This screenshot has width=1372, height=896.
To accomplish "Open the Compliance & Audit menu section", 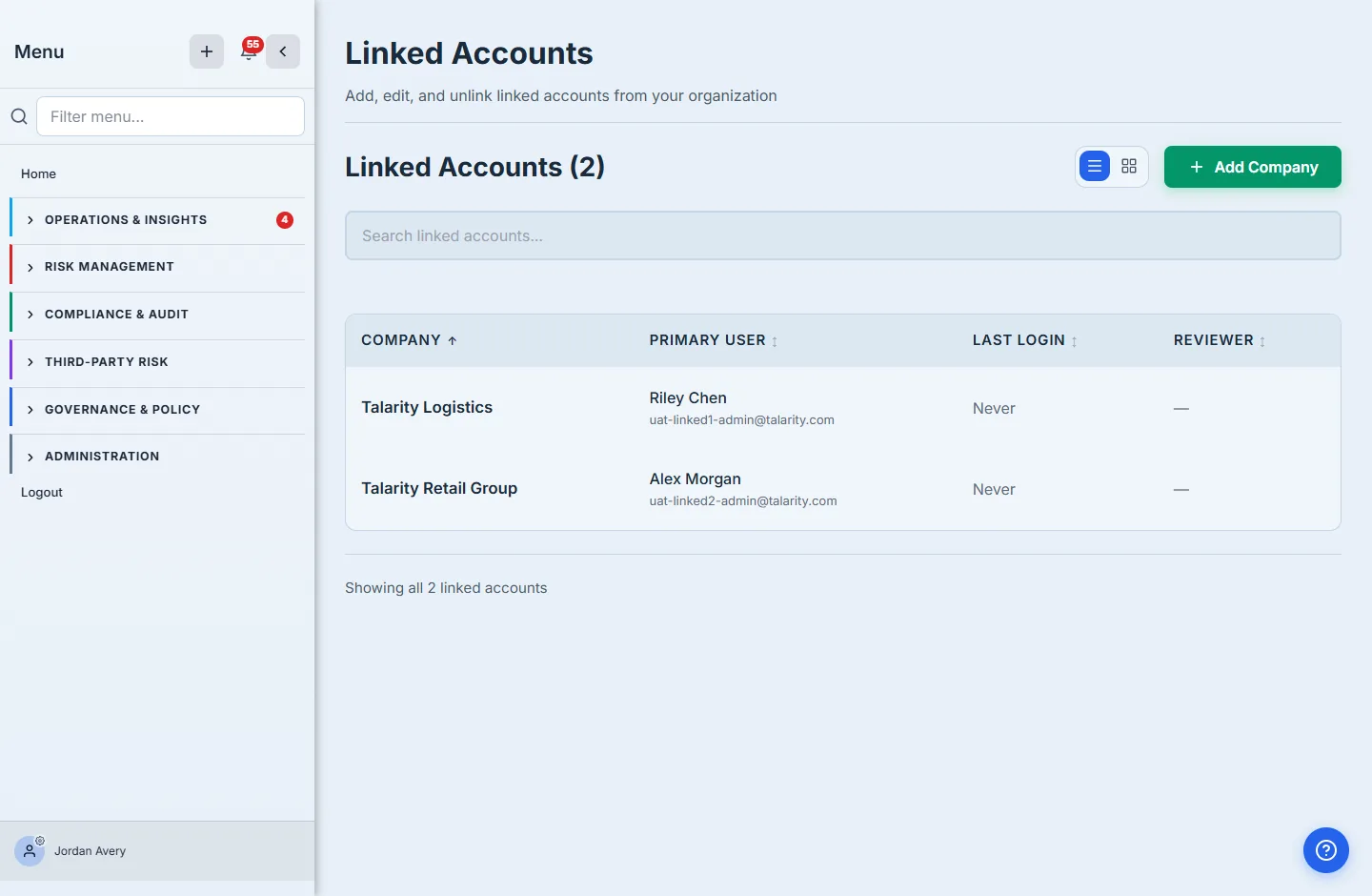I will 157,315.
